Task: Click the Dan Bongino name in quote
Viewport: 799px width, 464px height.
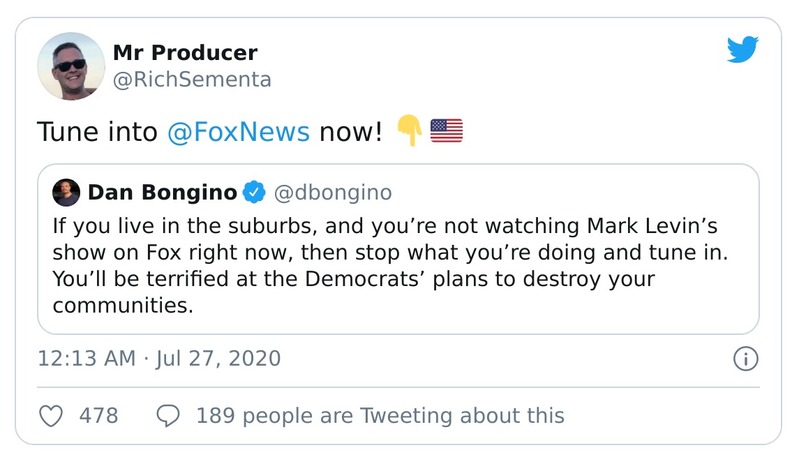Action: pos(163,191)
